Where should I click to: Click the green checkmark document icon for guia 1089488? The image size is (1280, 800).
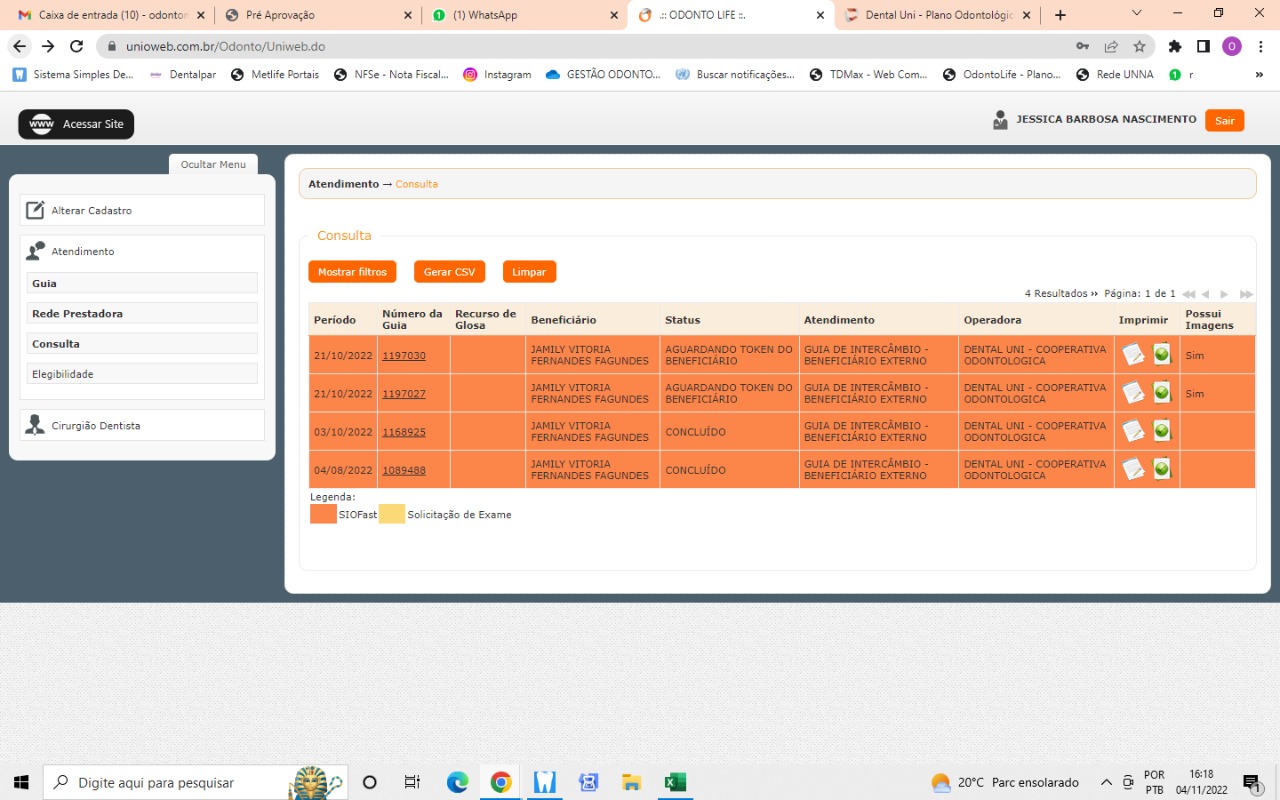[1161, 469]
